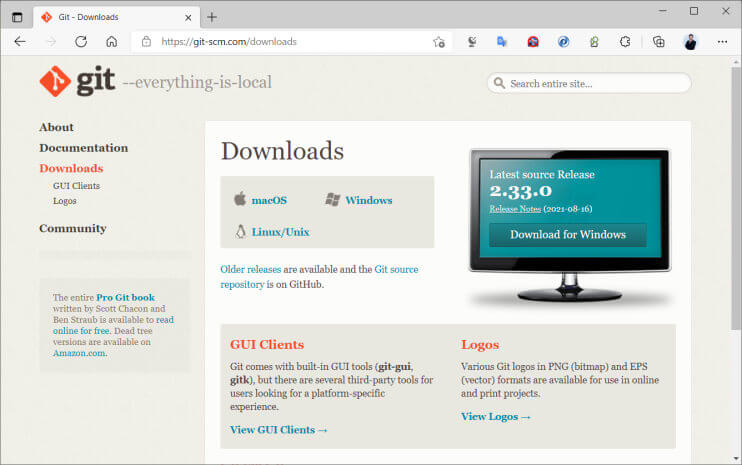Click the red ad-blocker extension icon
Viewport: 742px width, 465px height.
pos(533,42)
